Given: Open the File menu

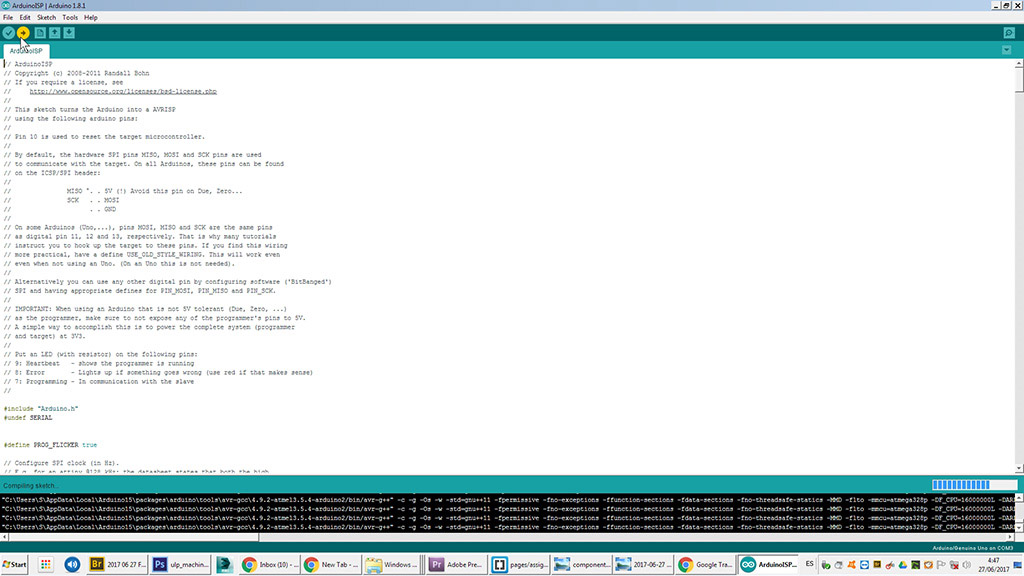Looking at the screenshot, I should tap(8, 18).
